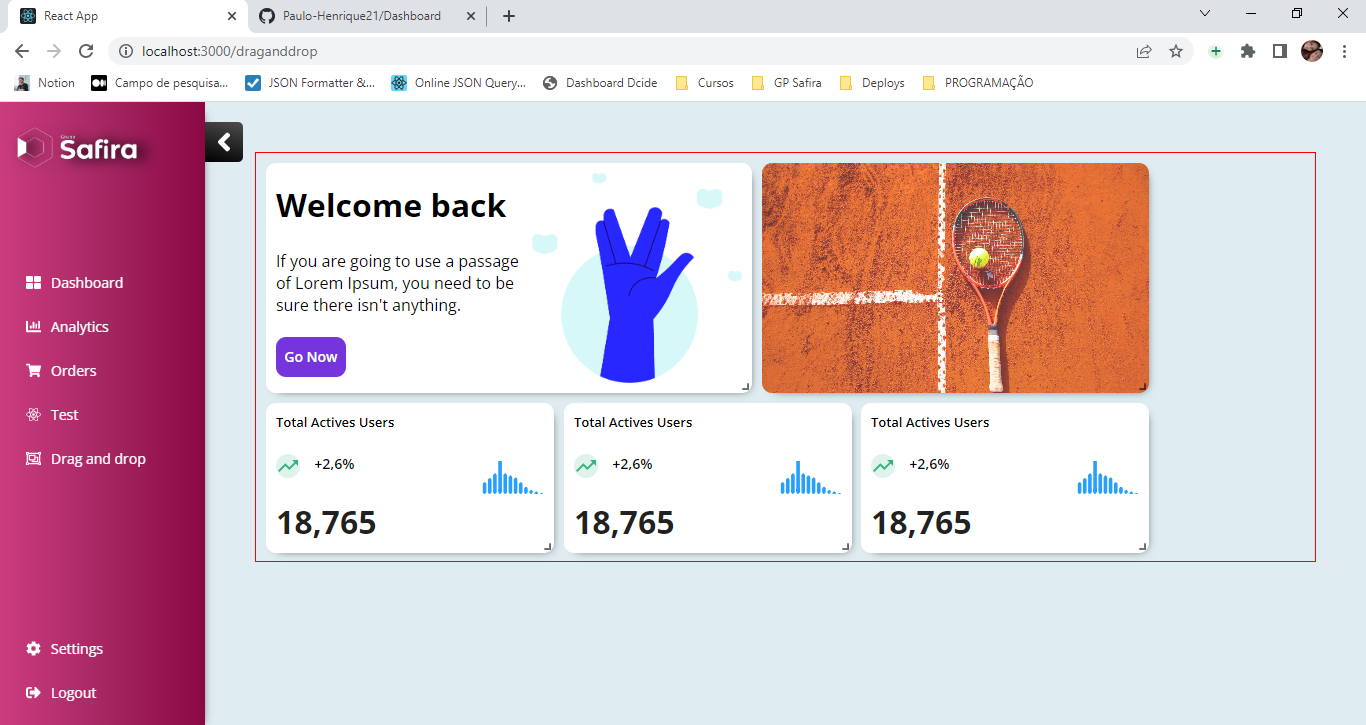Open the JSON Formatter bookmark
Screen dimensions: 1366x725
310,83
